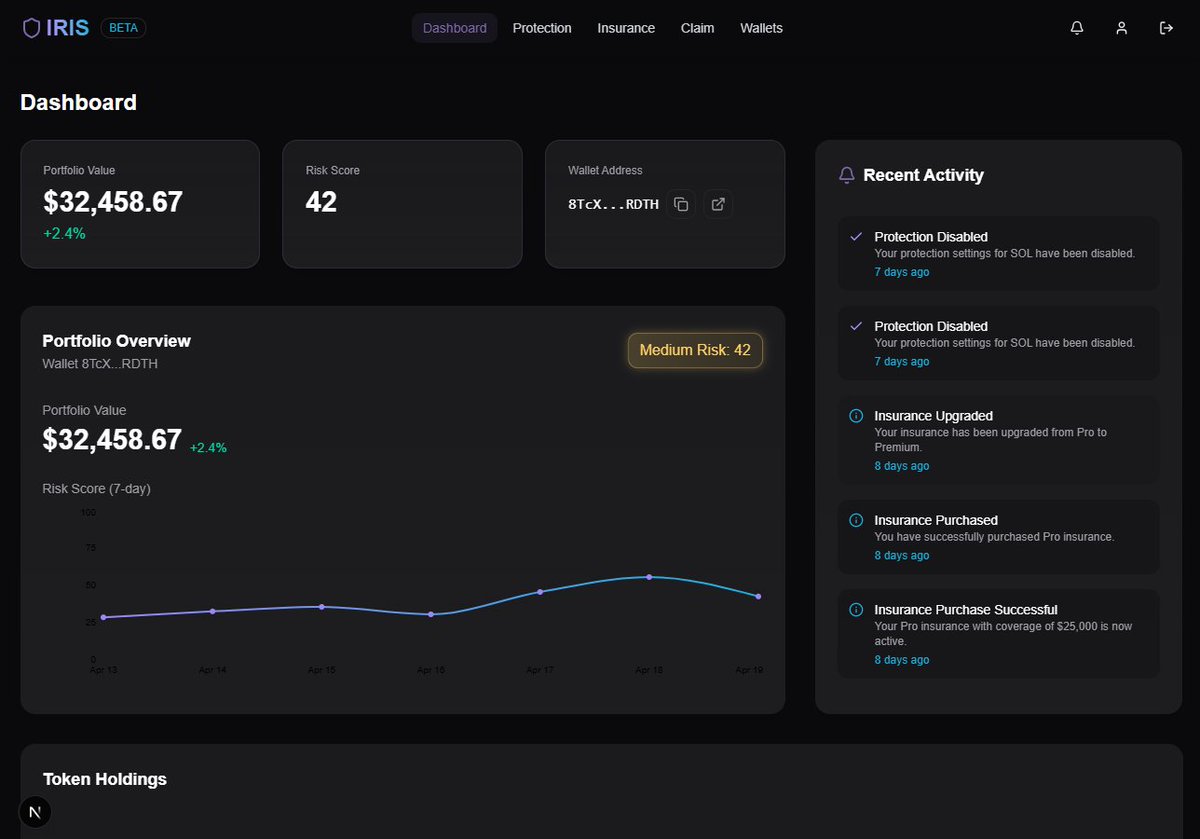Click the info icon on Insurance Upgraded
The width and height of the screenshot is (1200, 839).
coord(856,416)
